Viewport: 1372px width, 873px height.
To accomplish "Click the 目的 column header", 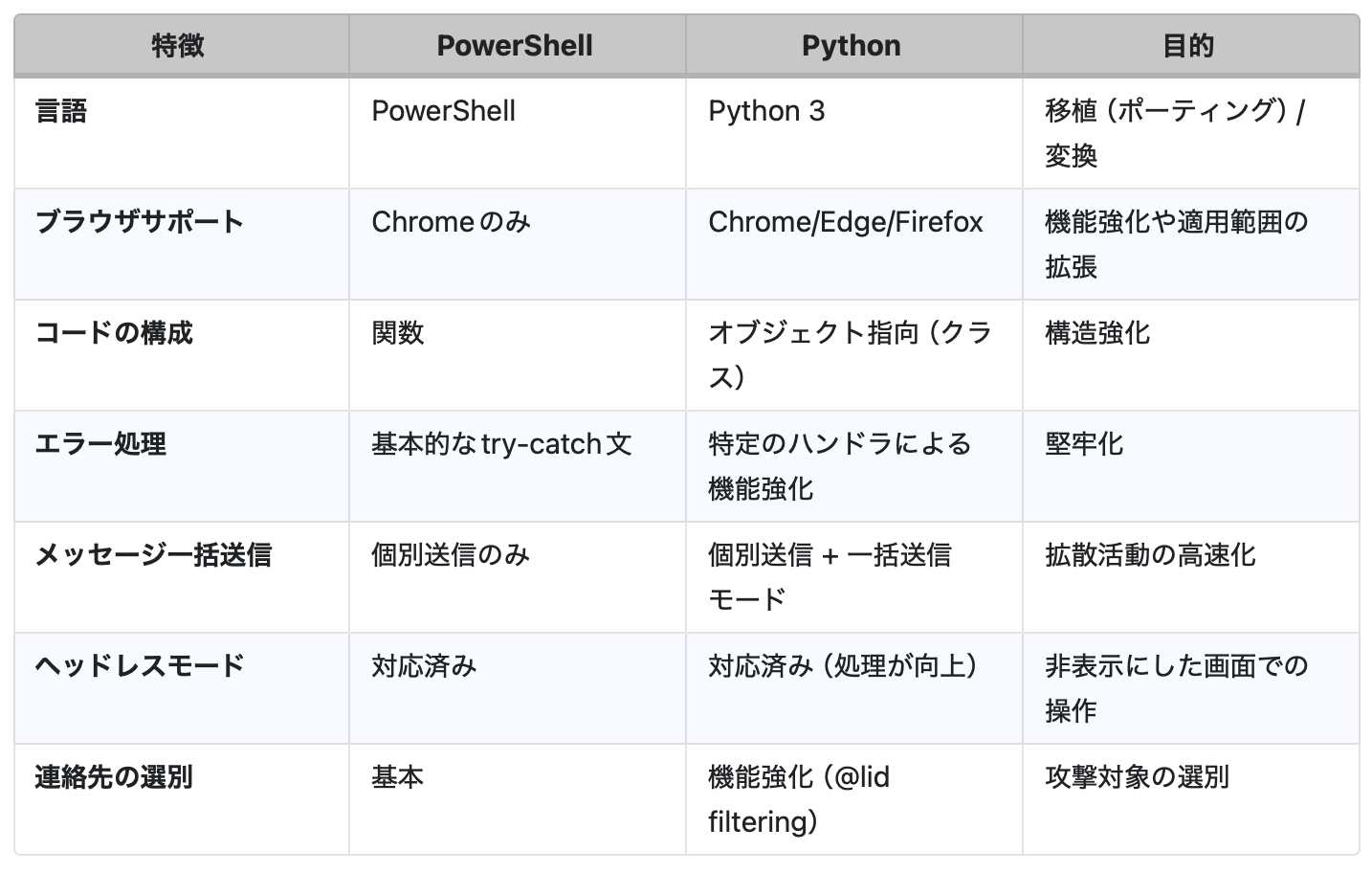I will tap(1187, 46).
